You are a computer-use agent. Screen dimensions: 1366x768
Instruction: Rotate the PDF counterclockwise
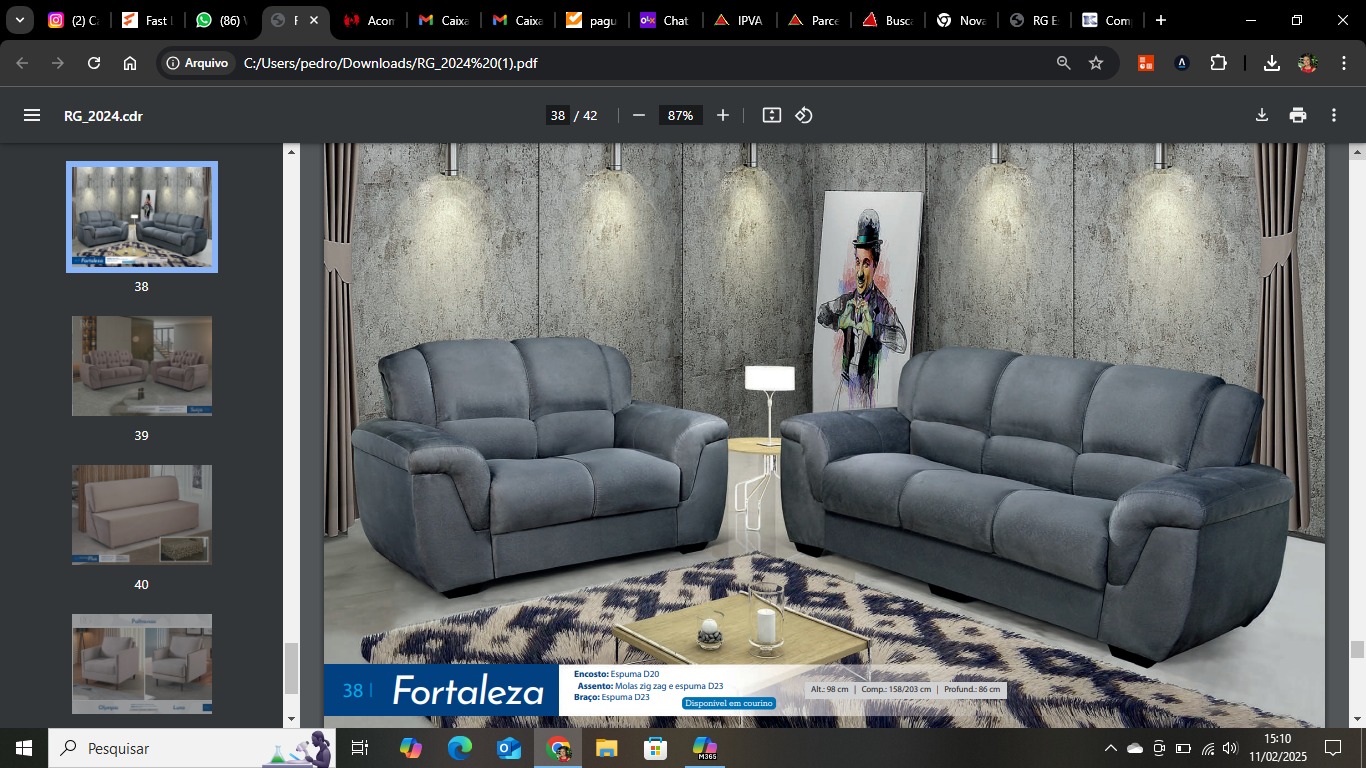click(x=804, y=115)
